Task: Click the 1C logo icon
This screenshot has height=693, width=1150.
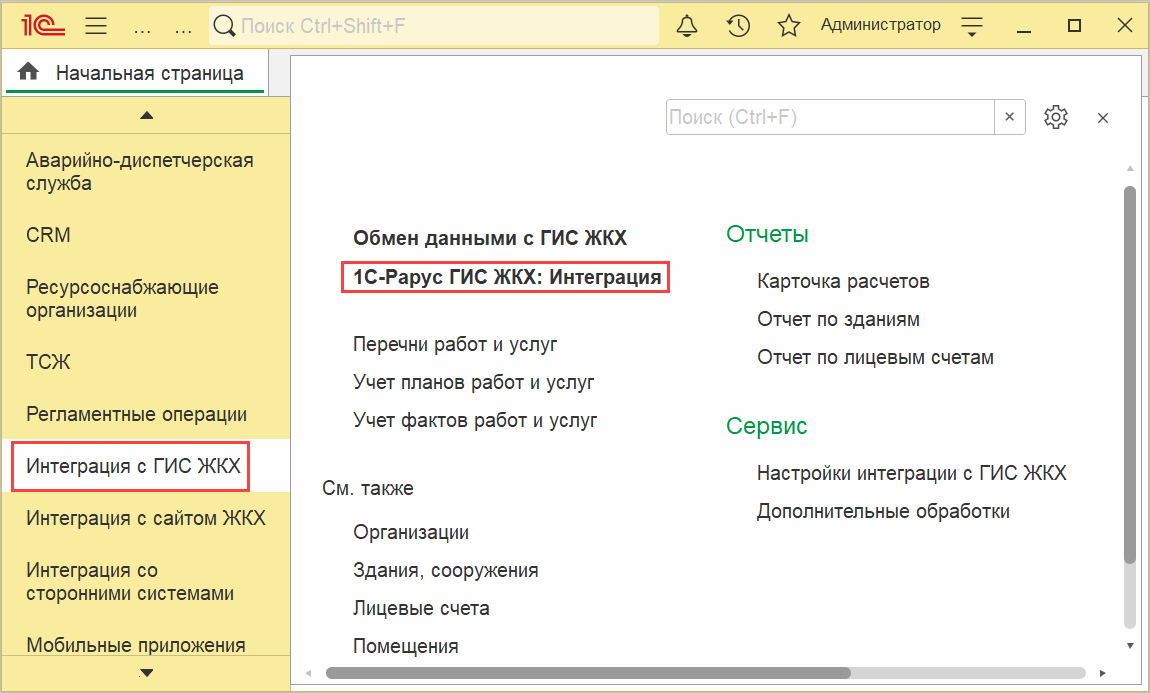Action: pyautogui.click(x=43, y=26)
